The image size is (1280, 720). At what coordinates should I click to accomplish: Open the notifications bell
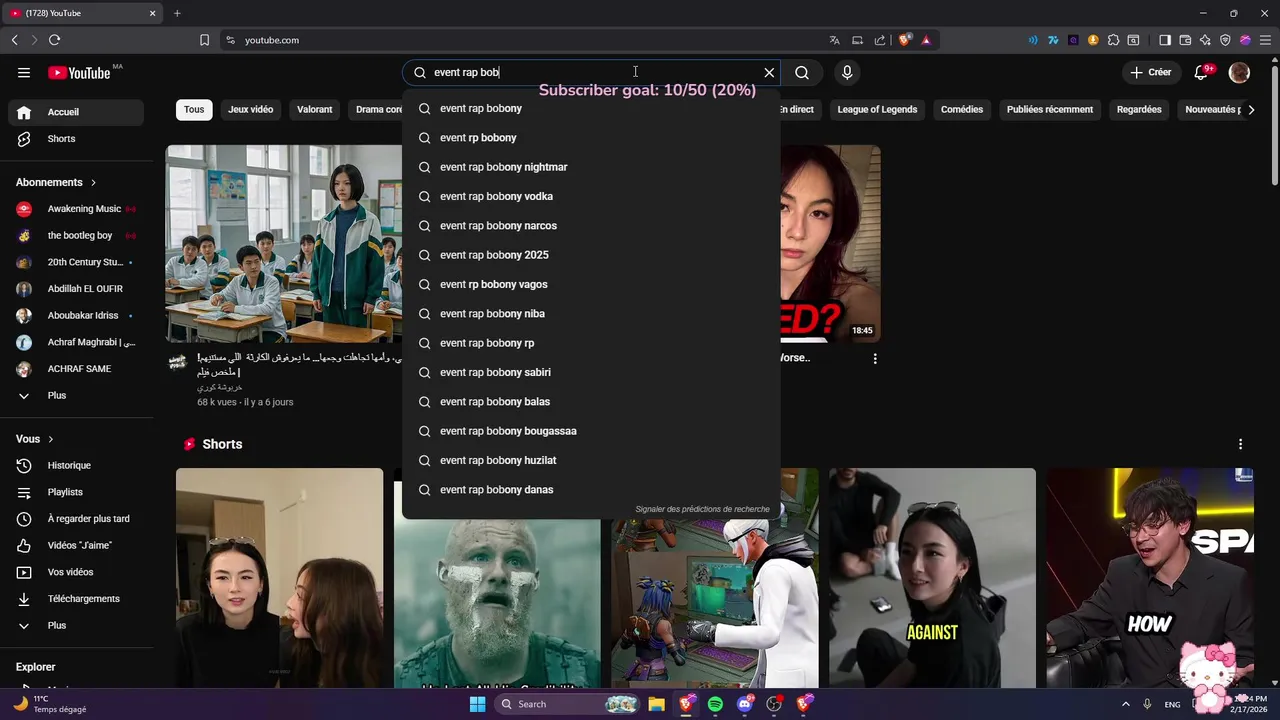coord(1202,72)
